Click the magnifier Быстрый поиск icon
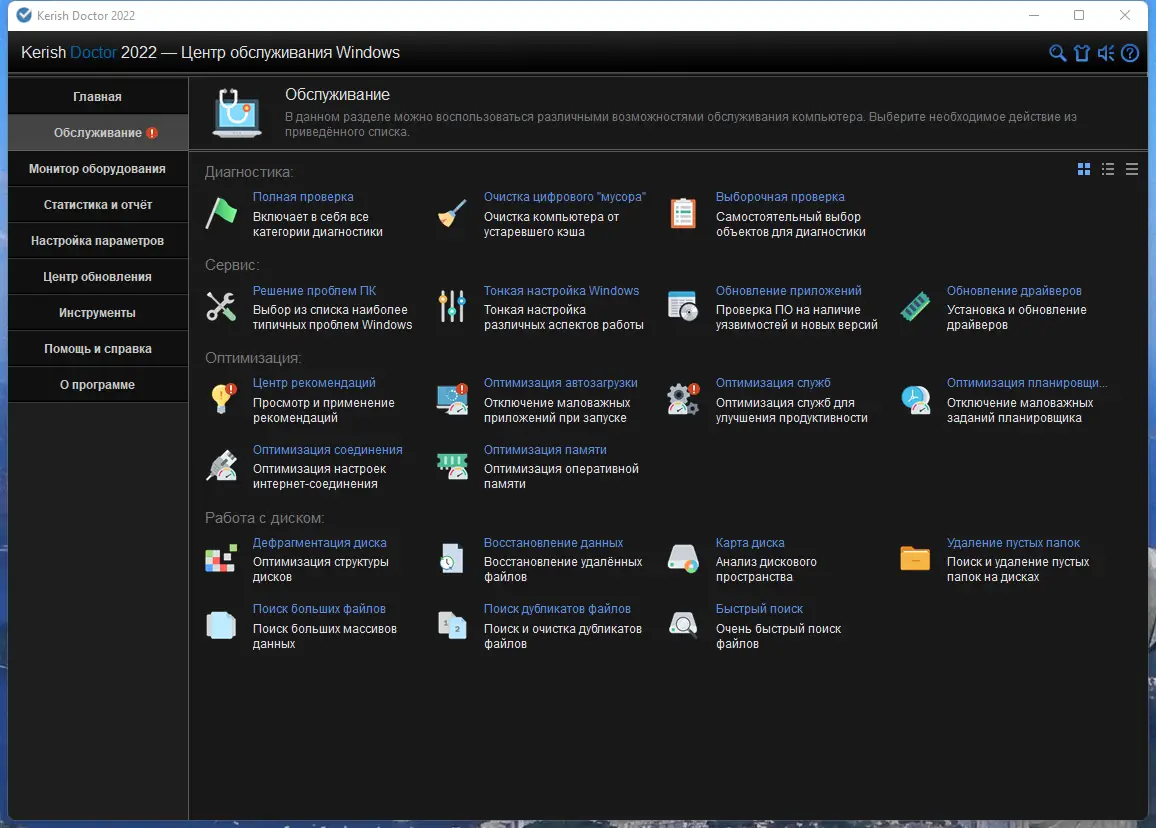 (x=683, y=625)
